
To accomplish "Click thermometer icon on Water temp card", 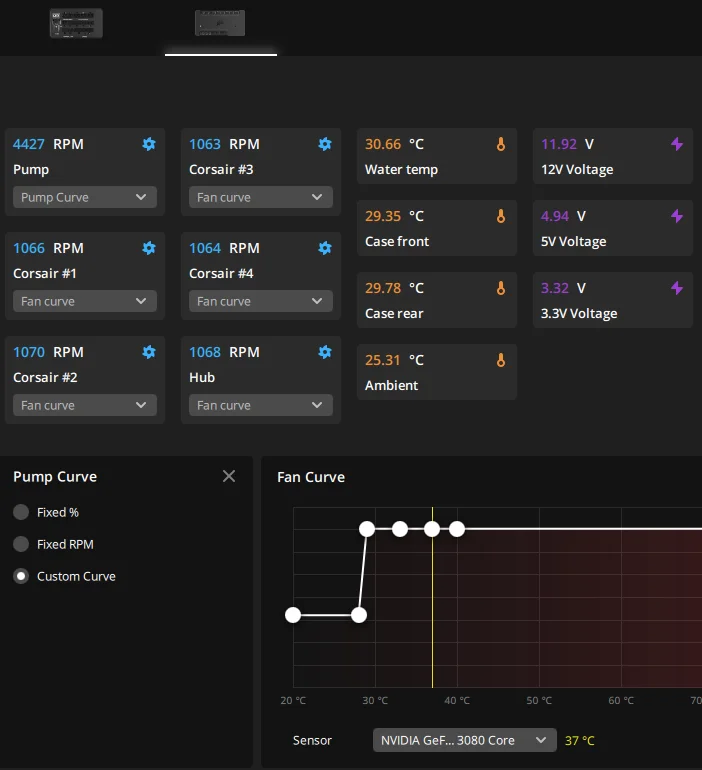I will 501,144.
